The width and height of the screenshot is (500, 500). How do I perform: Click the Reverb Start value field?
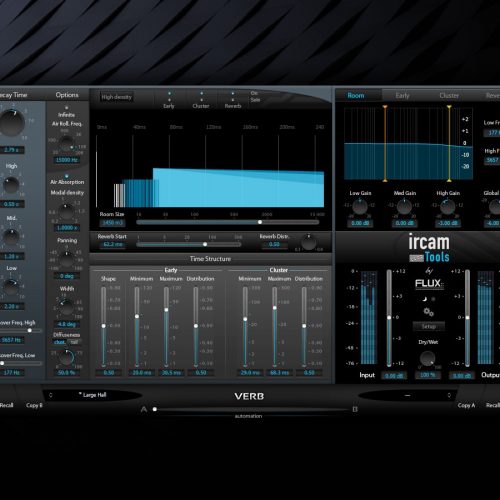pos(113,244)
